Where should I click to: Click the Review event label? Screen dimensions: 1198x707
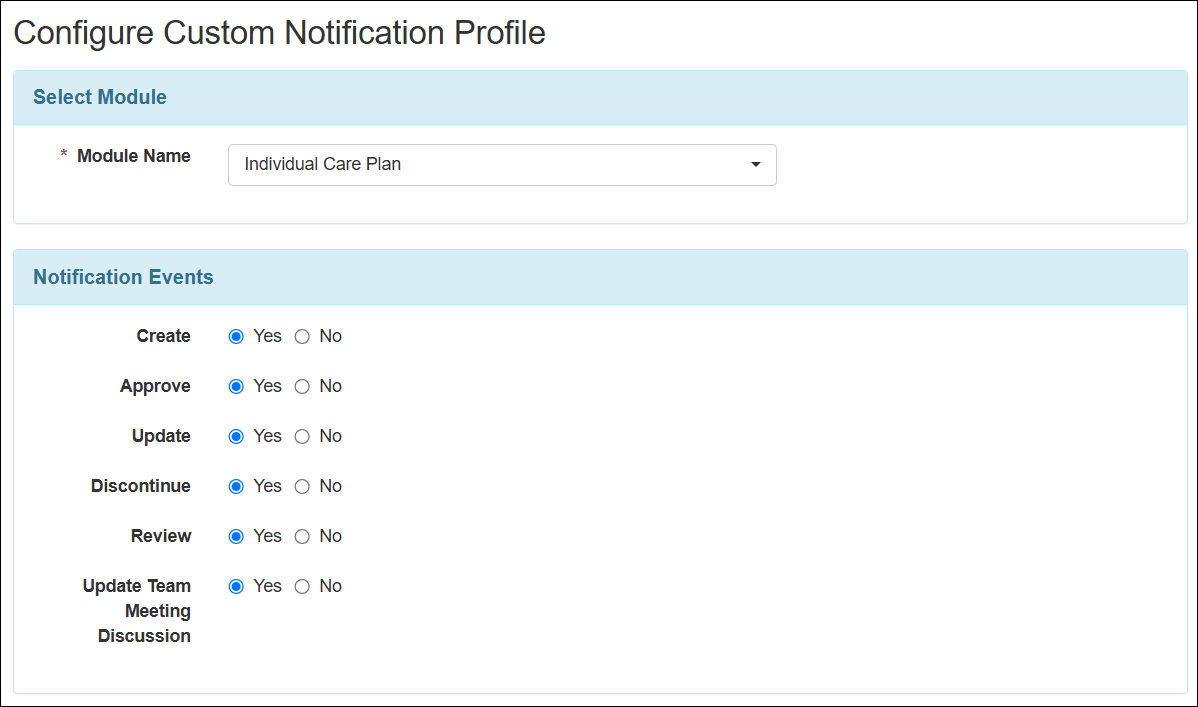click(160, 537)
